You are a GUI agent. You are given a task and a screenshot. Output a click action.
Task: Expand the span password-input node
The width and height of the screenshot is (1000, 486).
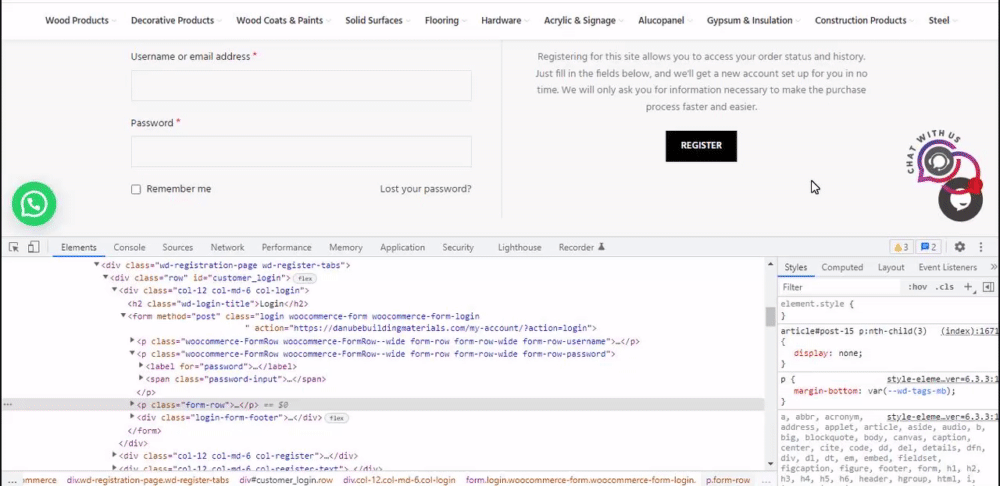coord(142,379)
